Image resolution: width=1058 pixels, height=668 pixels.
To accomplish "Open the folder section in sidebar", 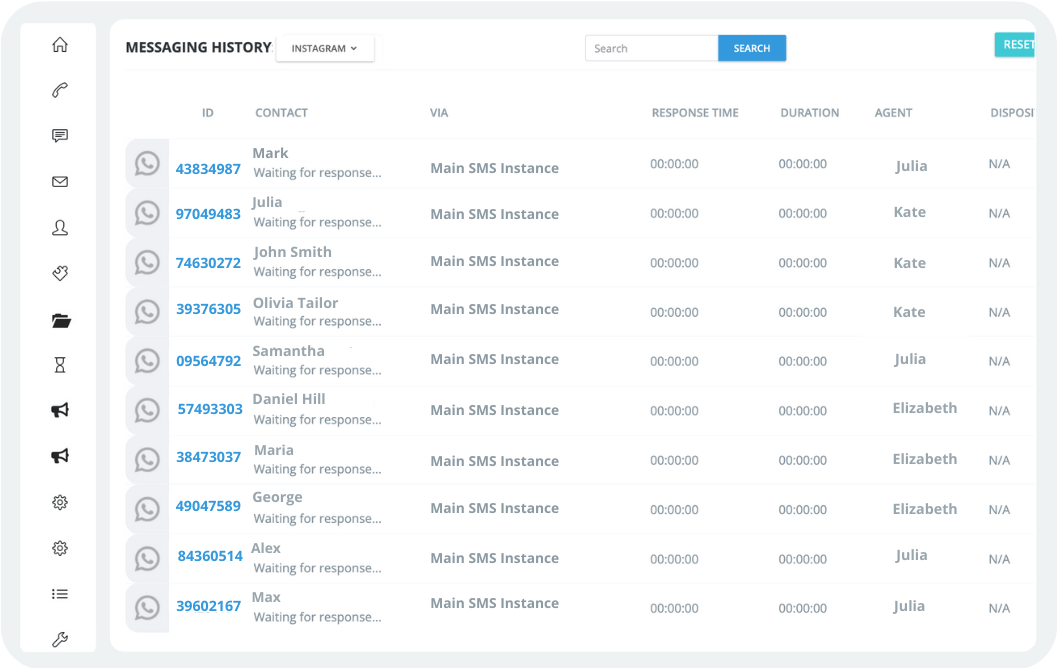I will coord(59,320).
